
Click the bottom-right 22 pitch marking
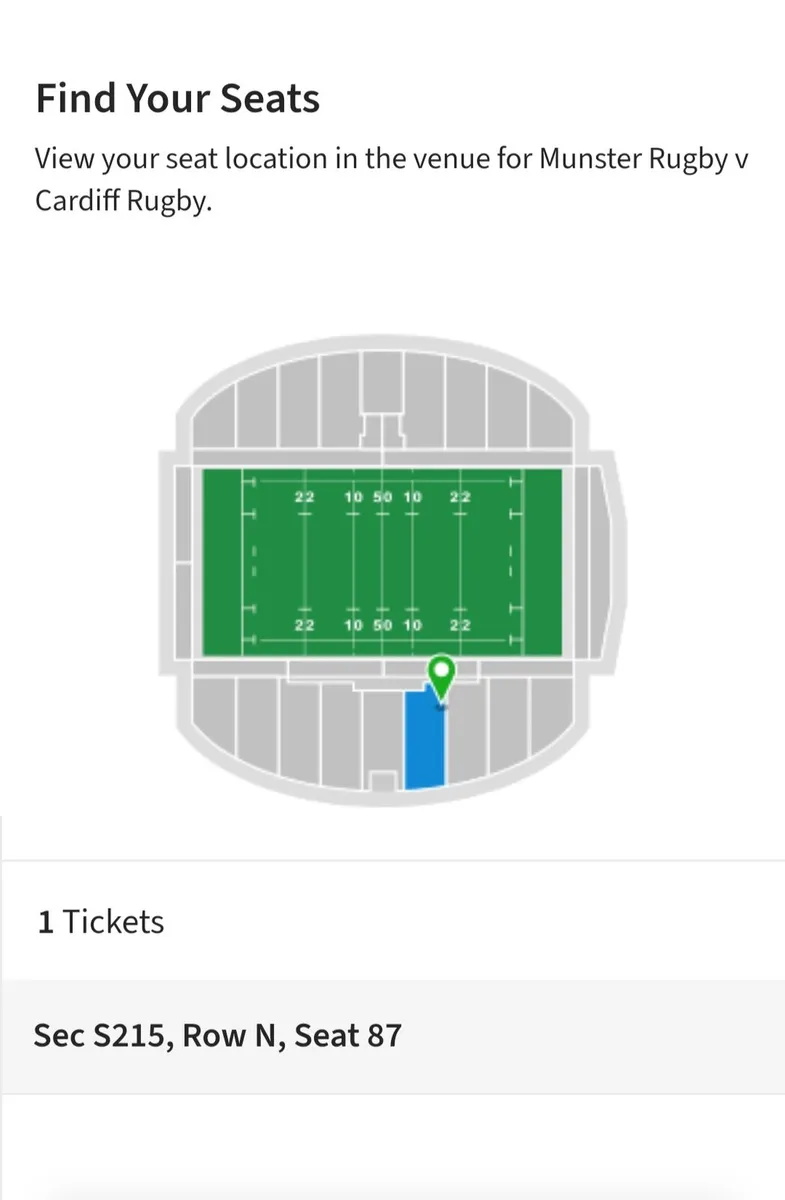tap(460, 625)
